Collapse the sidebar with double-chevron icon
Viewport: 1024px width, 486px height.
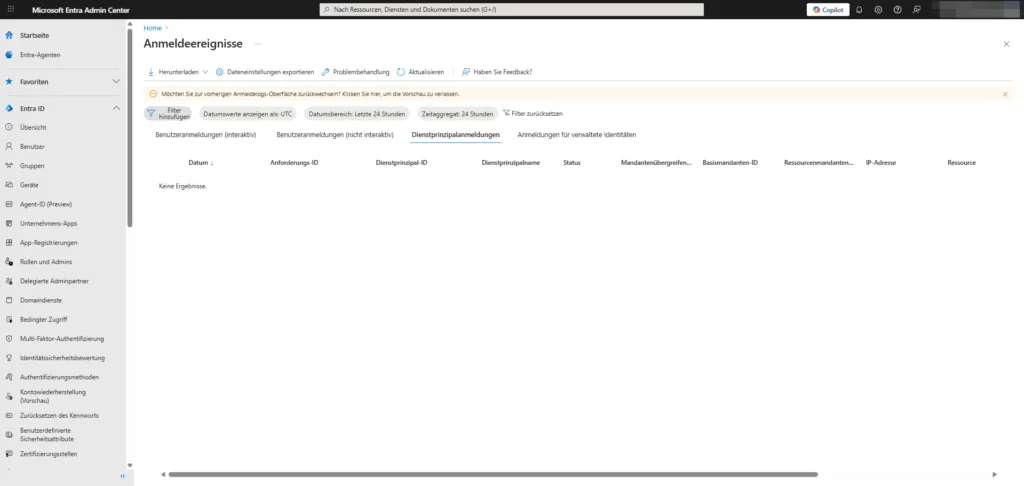coord(122,476)
